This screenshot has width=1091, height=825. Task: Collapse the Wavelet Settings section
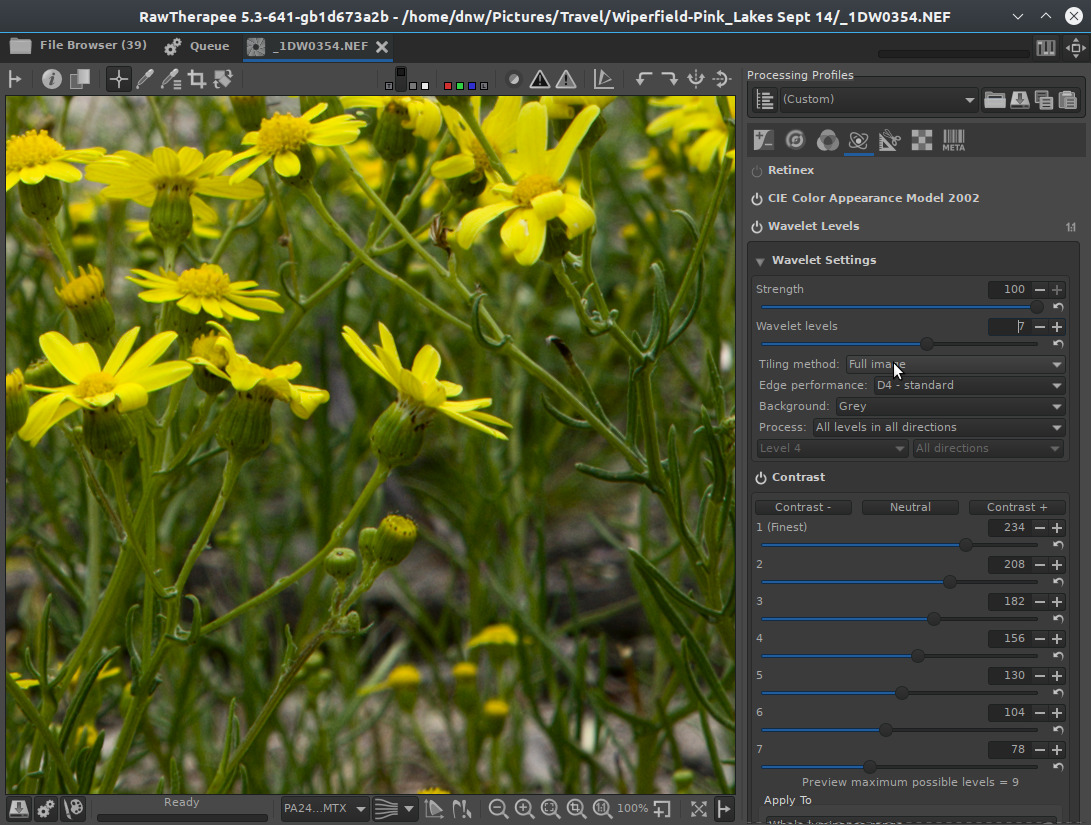761,261
